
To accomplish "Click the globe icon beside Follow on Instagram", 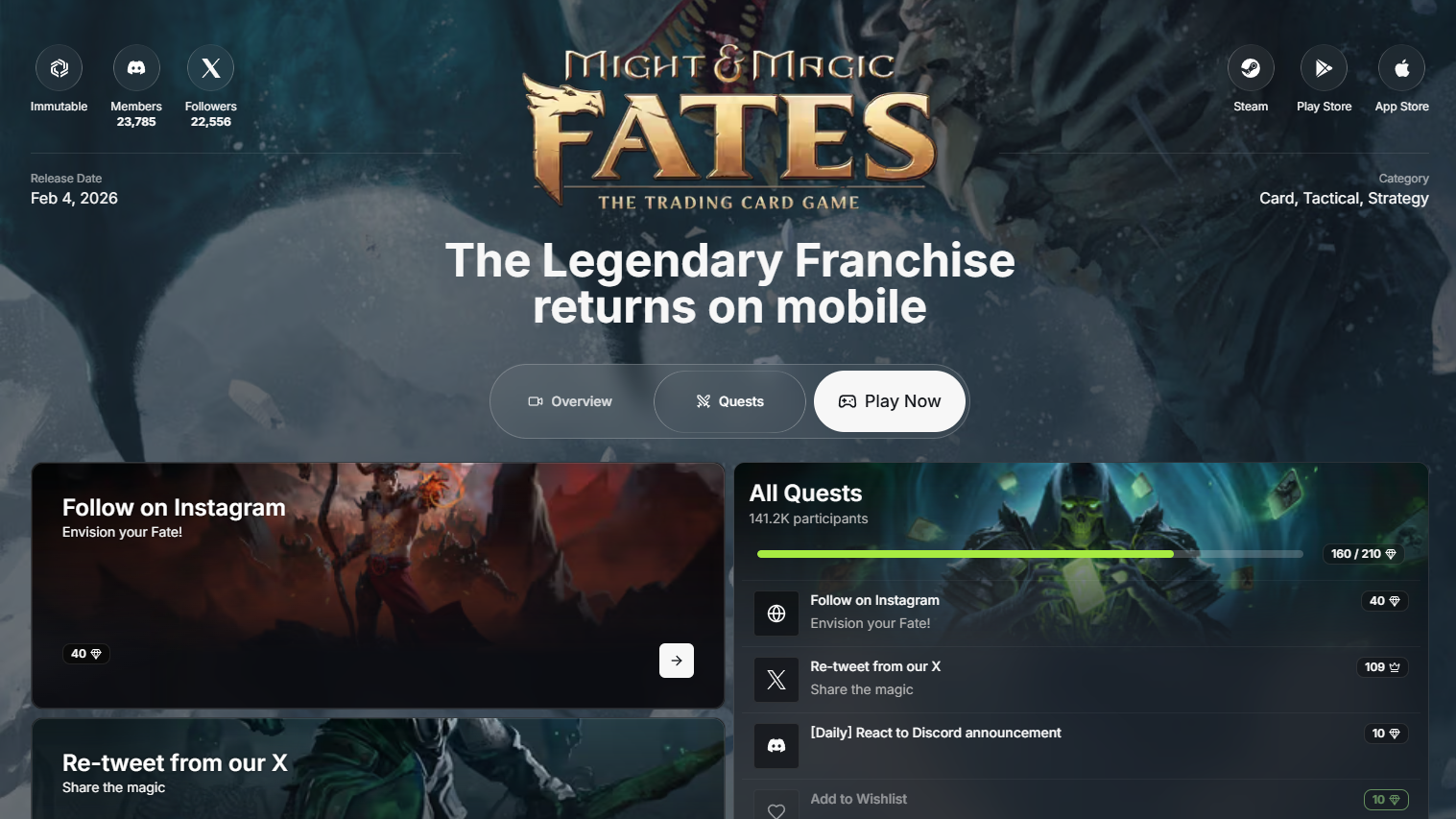I will pyautogui.click(x=776, y=613).
